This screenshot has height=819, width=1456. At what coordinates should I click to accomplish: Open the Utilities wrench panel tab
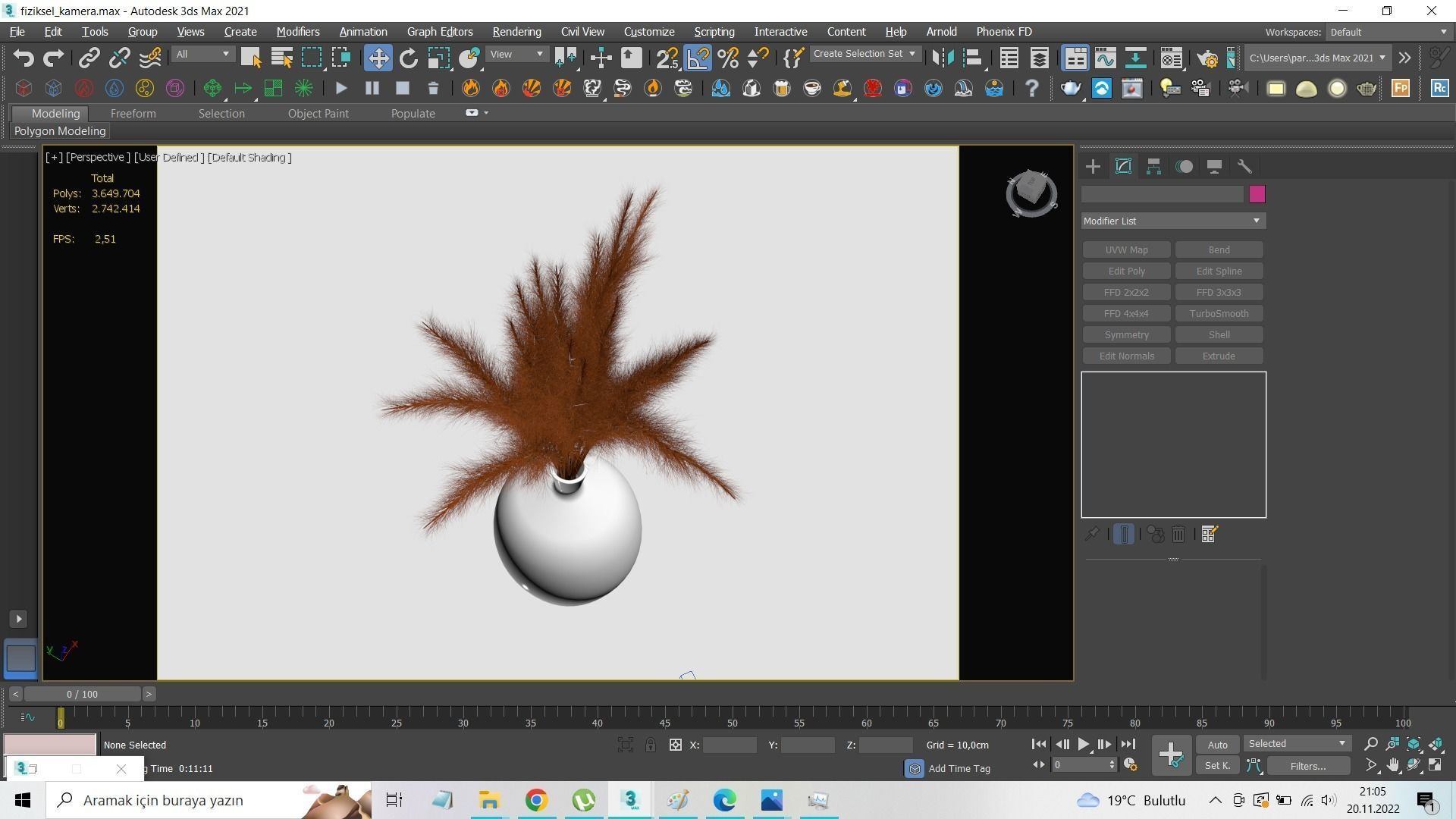1244,166
